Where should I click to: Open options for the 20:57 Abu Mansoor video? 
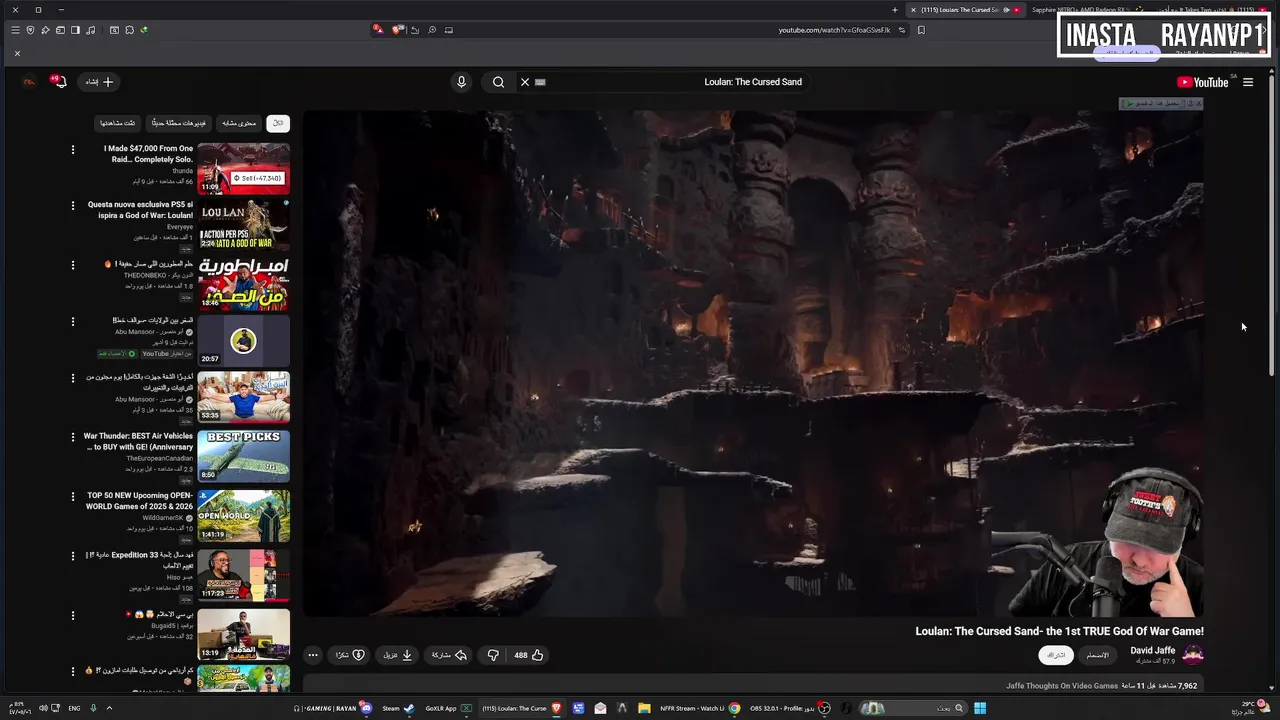[x=72, y=321]
